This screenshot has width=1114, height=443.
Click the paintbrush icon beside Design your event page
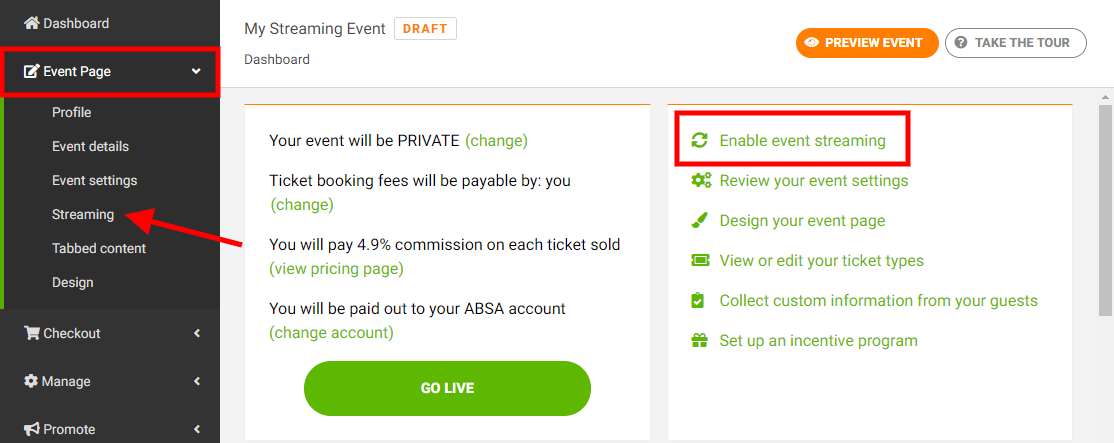click(700, 221)
